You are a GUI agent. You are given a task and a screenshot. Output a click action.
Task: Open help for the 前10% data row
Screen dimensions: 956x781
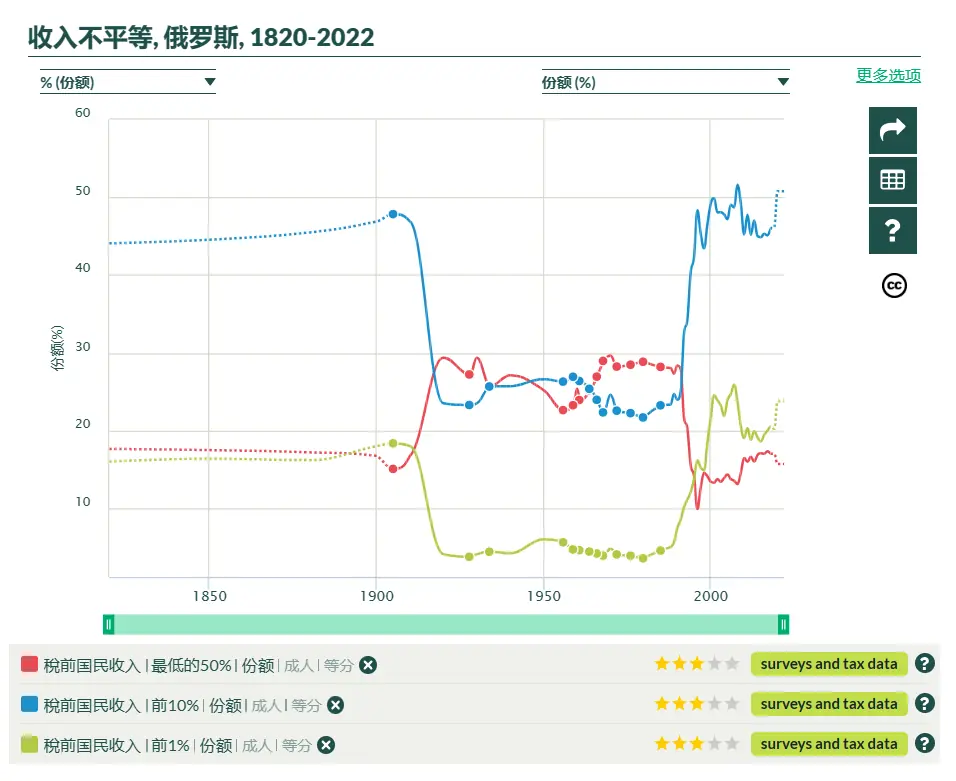(x=924, y=704)
